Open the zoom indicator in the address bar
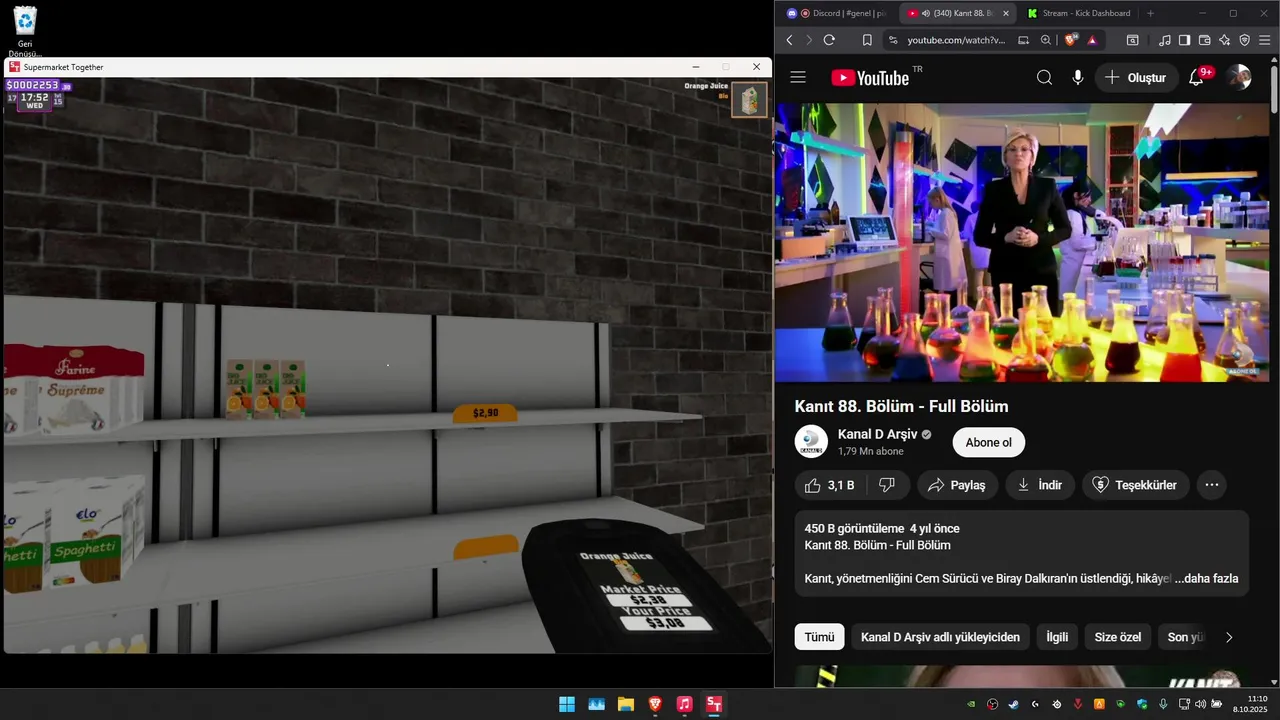 1046,40
